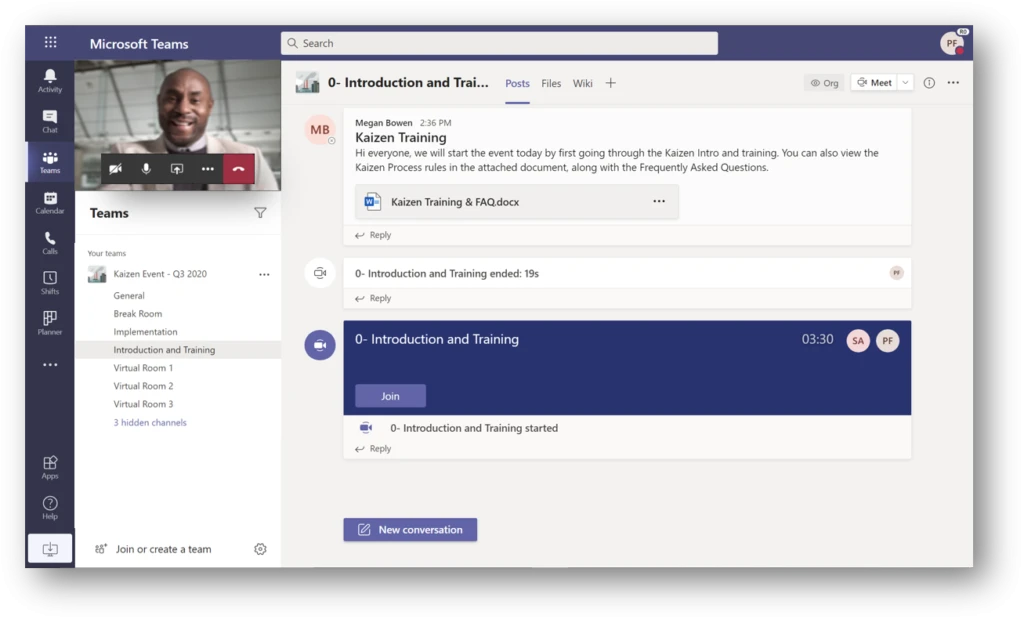Switch to the Files tab
This screenshot has width=1024, height=619.
551,83
